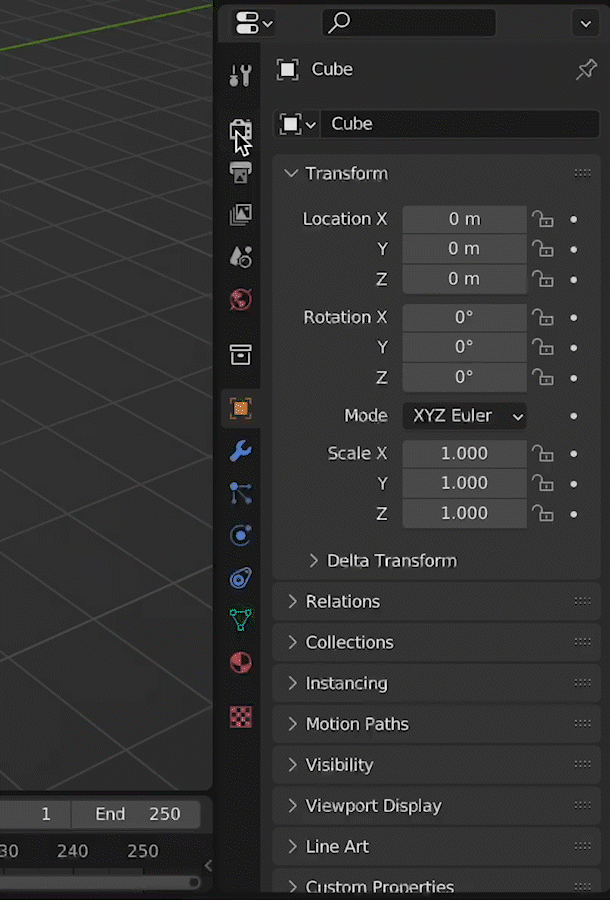Open the Modifiers wrench tab
Viewport: 610px width, 900px height.
(x=240, y=451)
